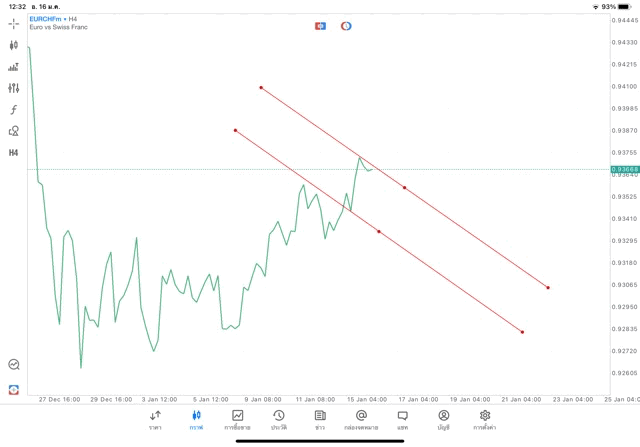Screen dimensions: 640x447
Task: Switch to the การซื้อขาย (Trade) tab
Action: click(x=238, y=420)
